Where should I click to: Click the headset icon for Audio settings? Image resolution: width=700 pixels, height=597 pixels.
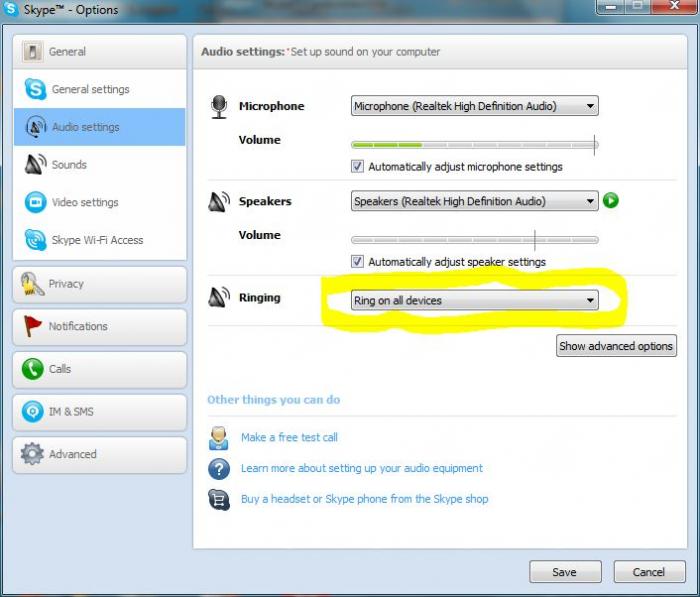[36, 127]
